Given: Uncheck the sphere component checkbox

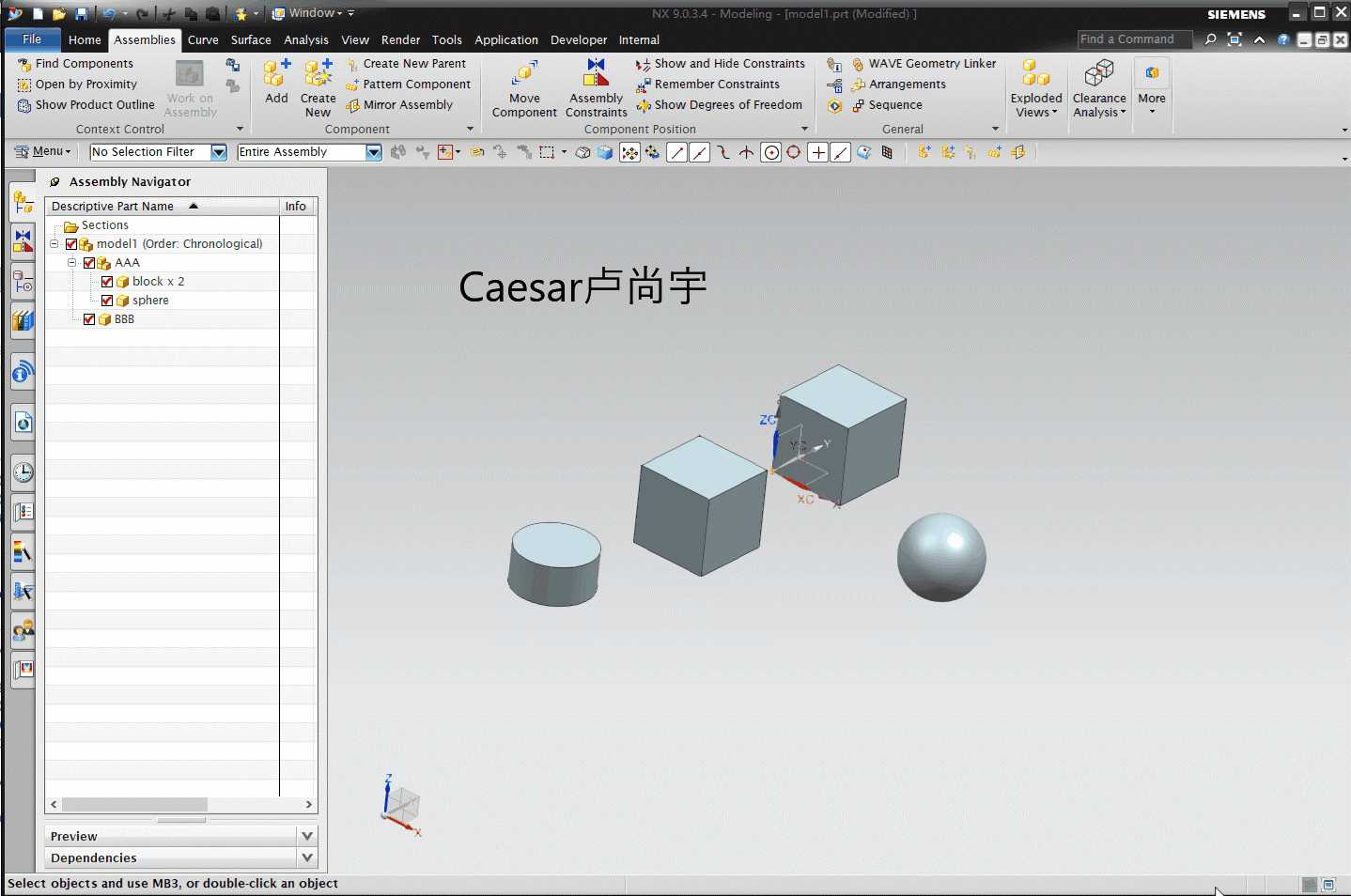Looking at the screenshot, I should point(107,301).
